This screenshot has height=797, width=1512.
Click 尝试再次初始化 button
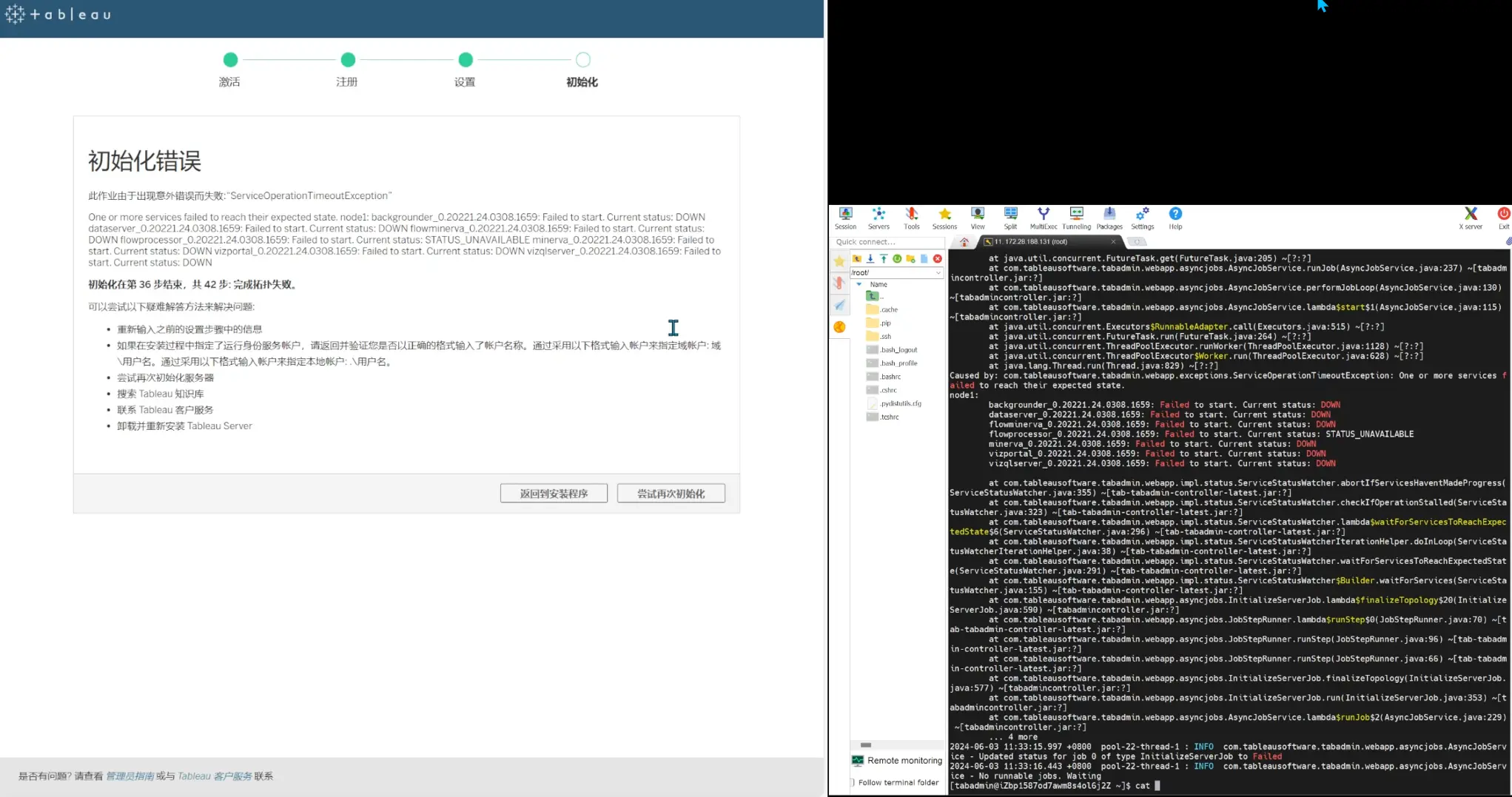tap(671, 494)
